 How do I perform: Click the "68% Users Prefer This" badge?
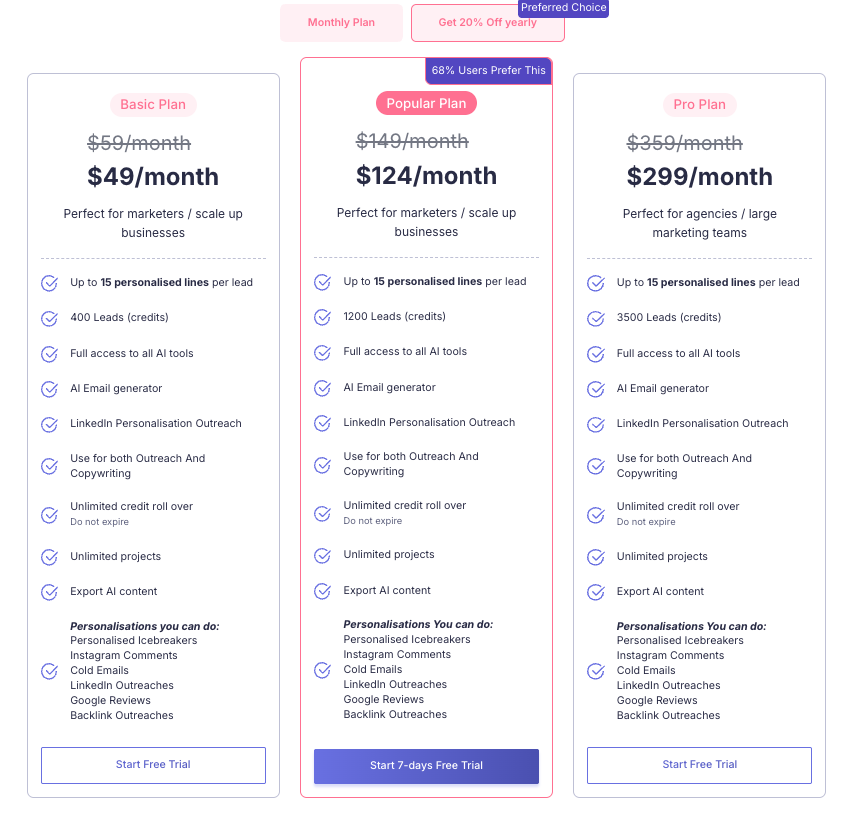[x=488, y=70]
